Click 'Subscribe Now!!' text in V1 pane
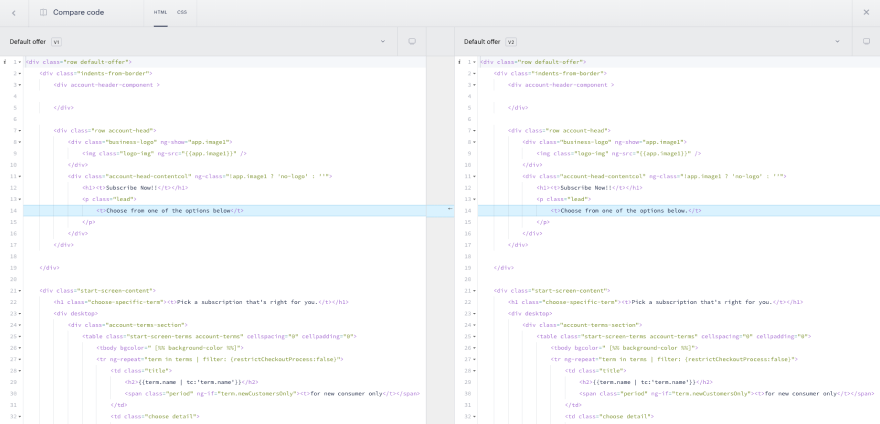This screenshot has width=880, height=424. [131, 188]
